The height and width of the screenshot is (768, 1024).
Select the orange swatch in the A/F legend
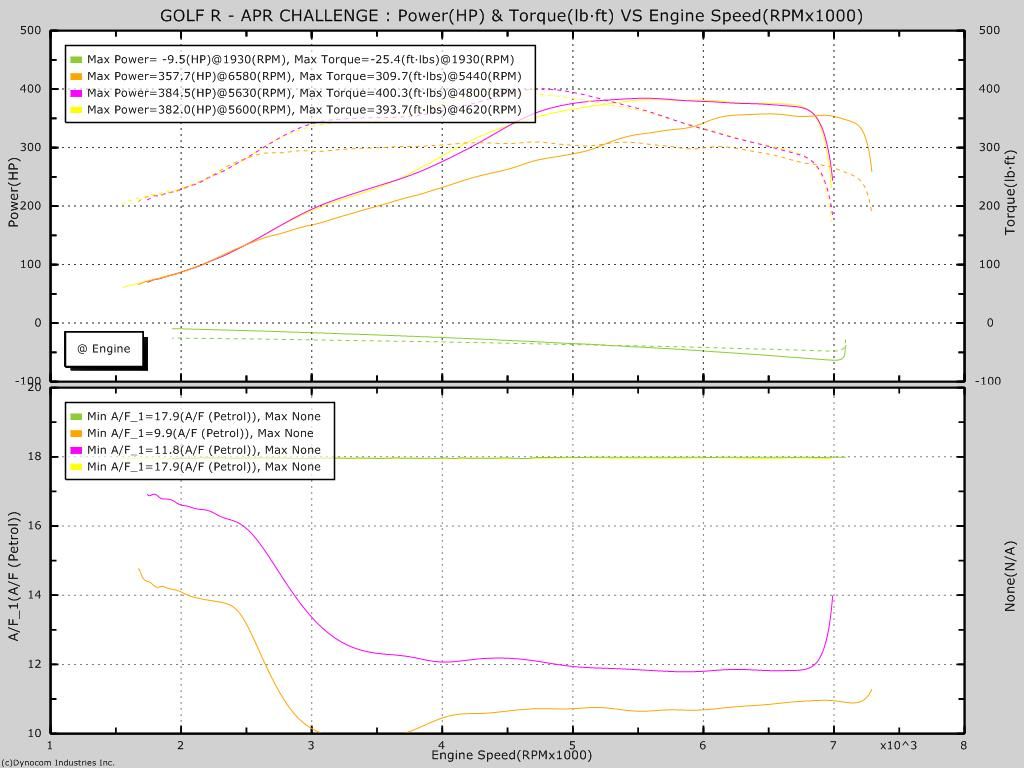76,434
